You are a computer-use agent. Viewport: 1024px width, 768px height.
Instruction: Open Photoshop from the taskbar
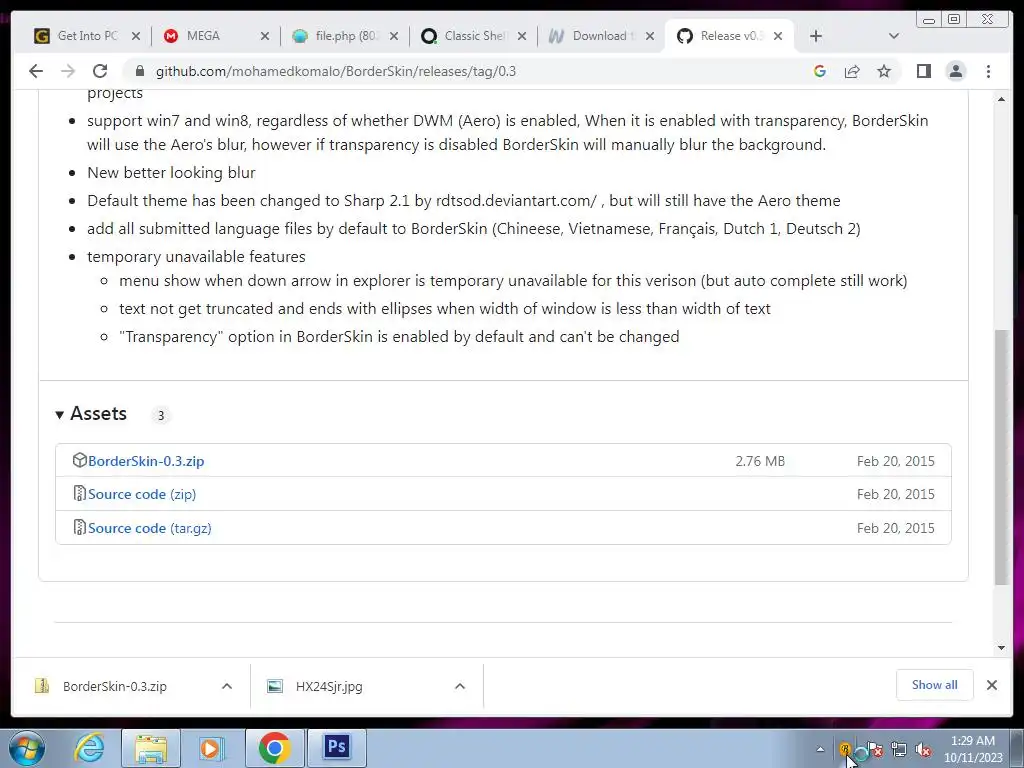coord(336,748)
